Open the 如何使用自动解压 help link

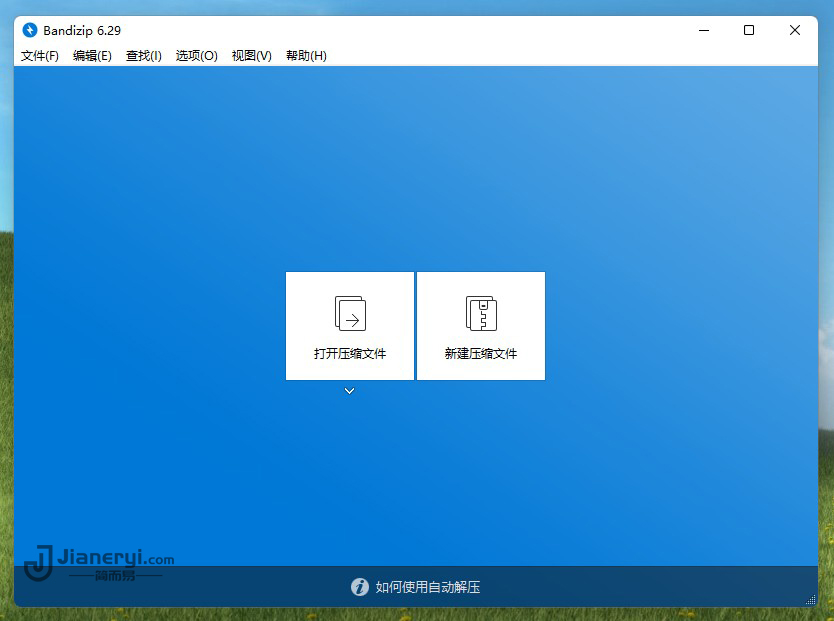point(428,587)
